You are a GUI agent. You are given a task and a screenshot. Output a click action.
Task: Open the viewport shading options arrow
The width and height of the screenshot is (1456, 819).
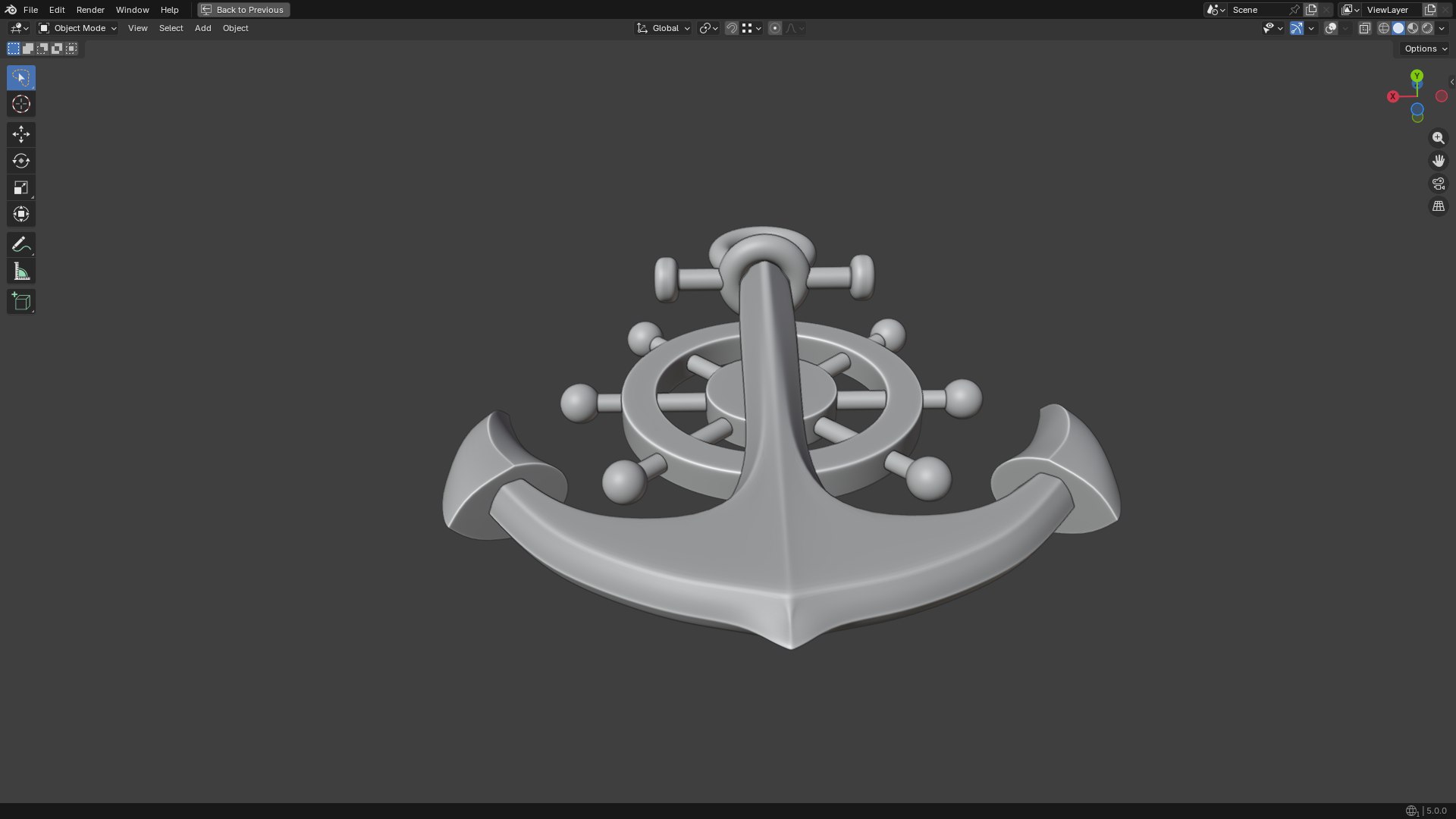[1442, 28]
